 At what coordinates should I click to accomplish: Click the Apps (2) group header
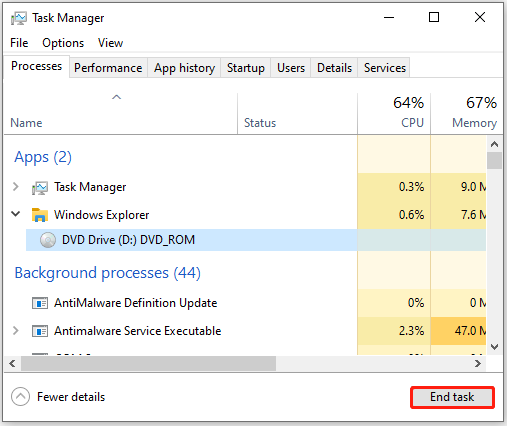[x=43, y=157]
